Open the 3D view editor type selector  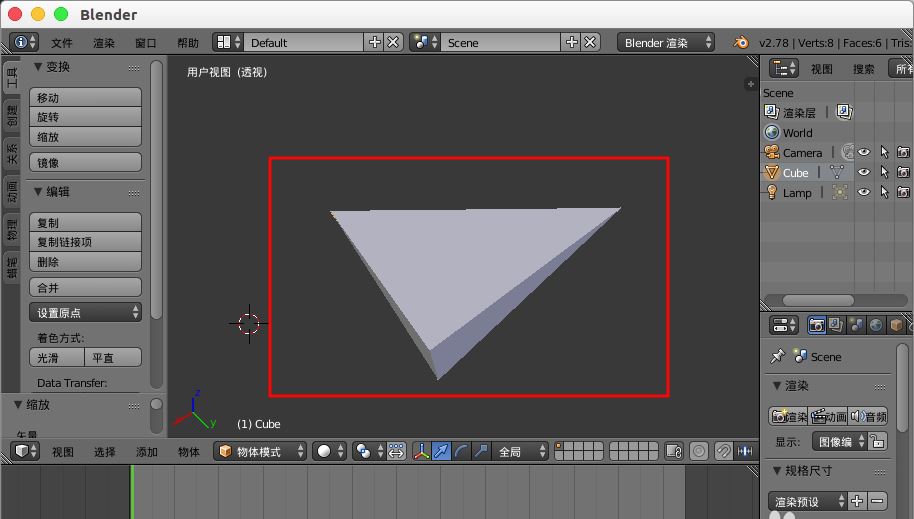[x=25, y=451]
